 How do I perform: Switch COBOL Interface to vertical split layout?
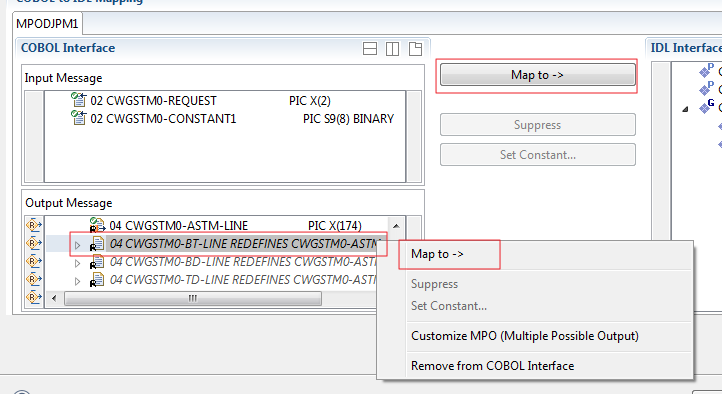coord(392,48)
